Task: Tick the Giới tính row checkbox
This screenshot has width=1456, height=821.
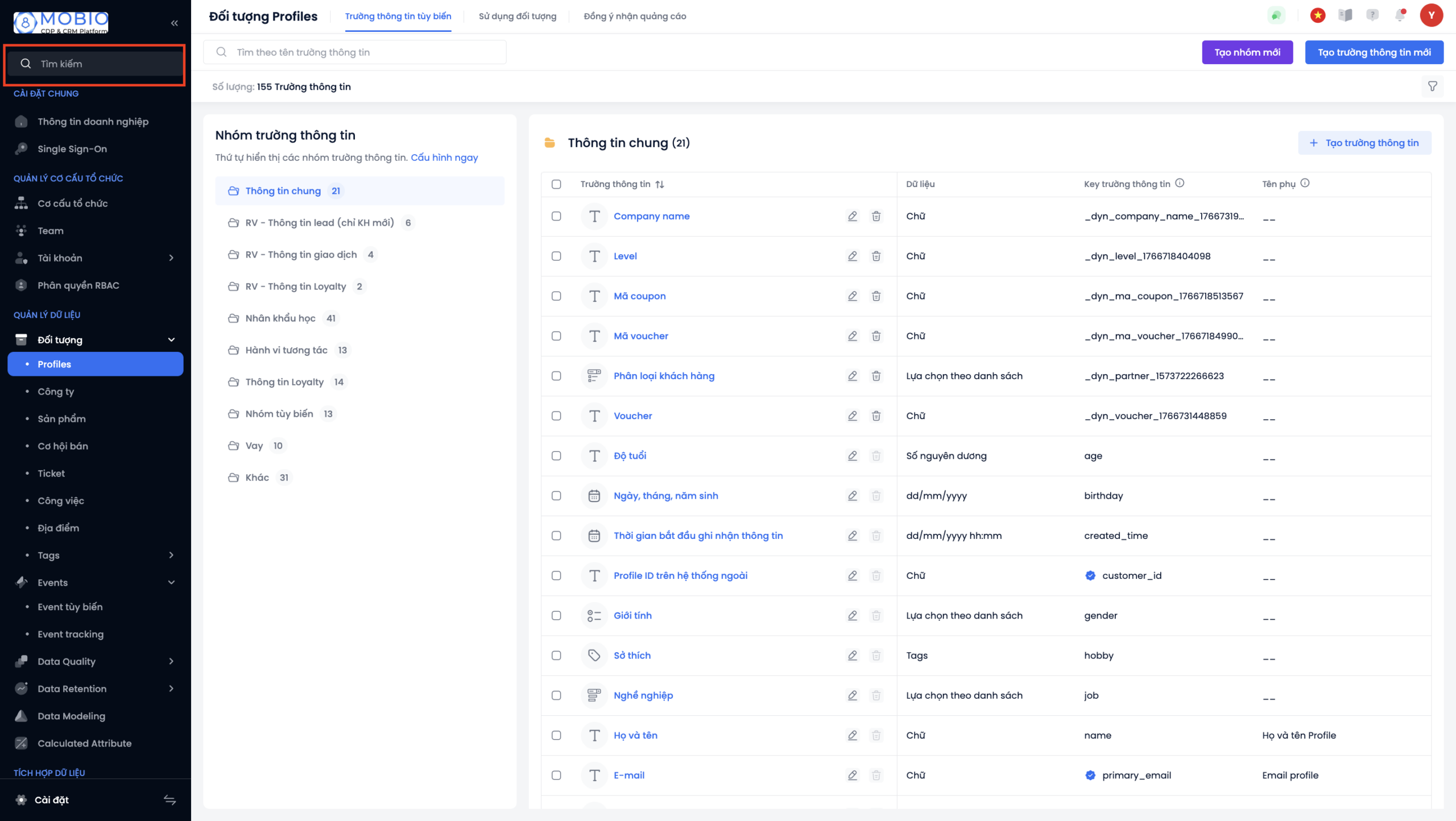Action: [x=556, y=616]
